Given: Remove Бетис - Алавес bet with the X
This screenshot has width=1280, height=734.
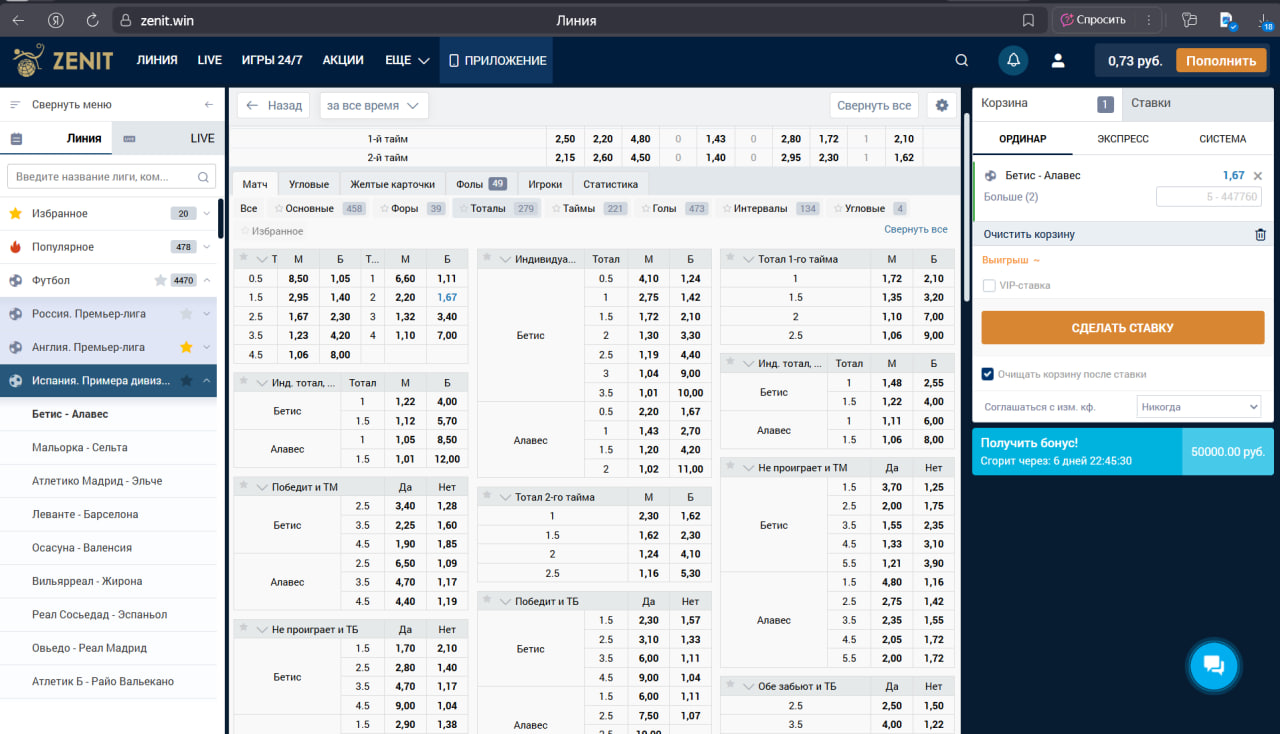Looking at the screenshot, I should pyautogui.click(x=1258, y=176).
